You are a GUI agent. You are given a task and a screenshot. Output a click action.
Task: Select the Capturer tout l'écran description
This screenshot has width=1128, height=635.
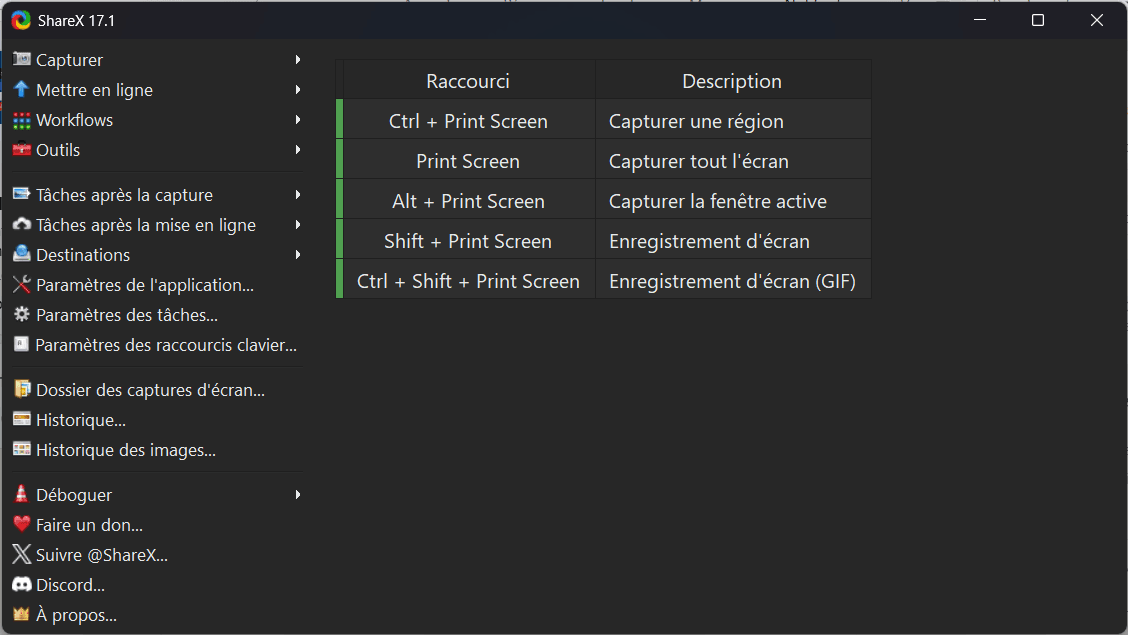click(x=733, y=161)
